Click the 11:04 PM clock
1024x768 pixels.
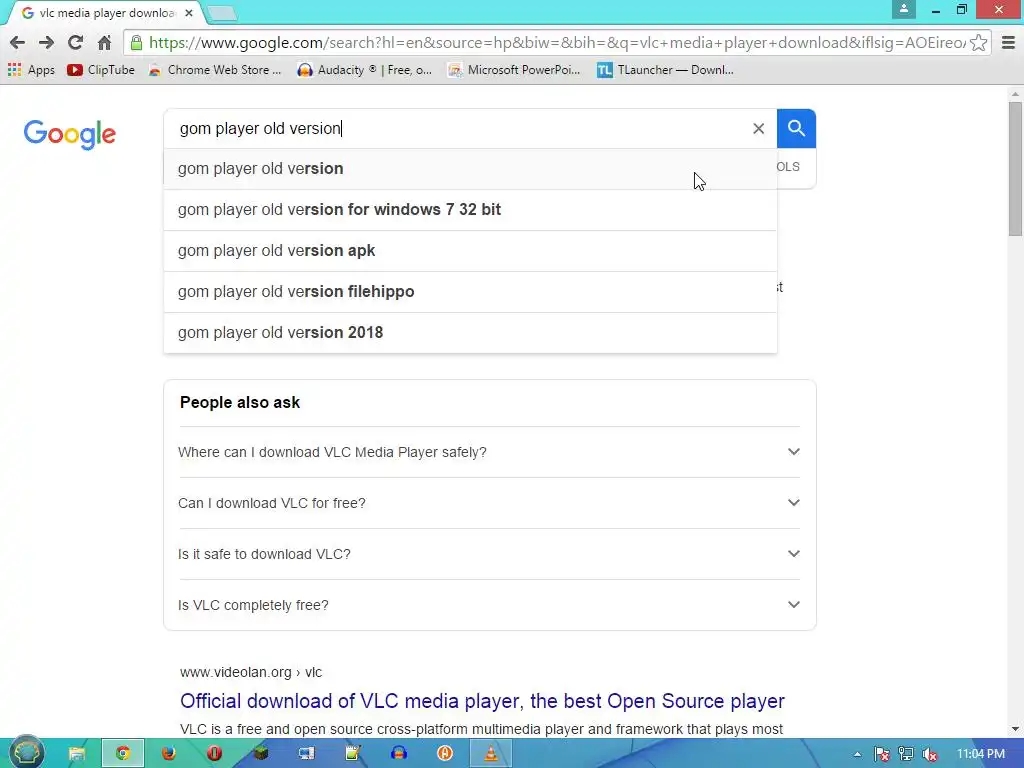(x=981, y=754)
